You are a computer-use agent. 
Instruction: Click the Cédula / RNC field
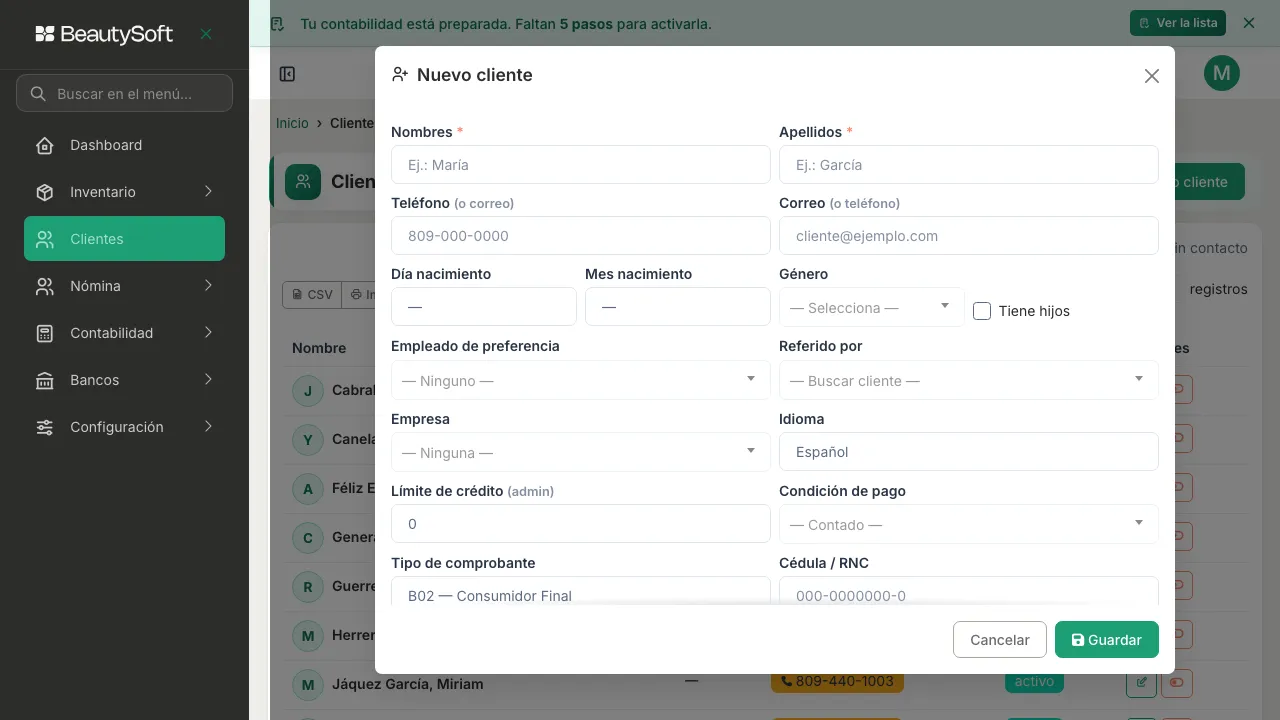968,591
